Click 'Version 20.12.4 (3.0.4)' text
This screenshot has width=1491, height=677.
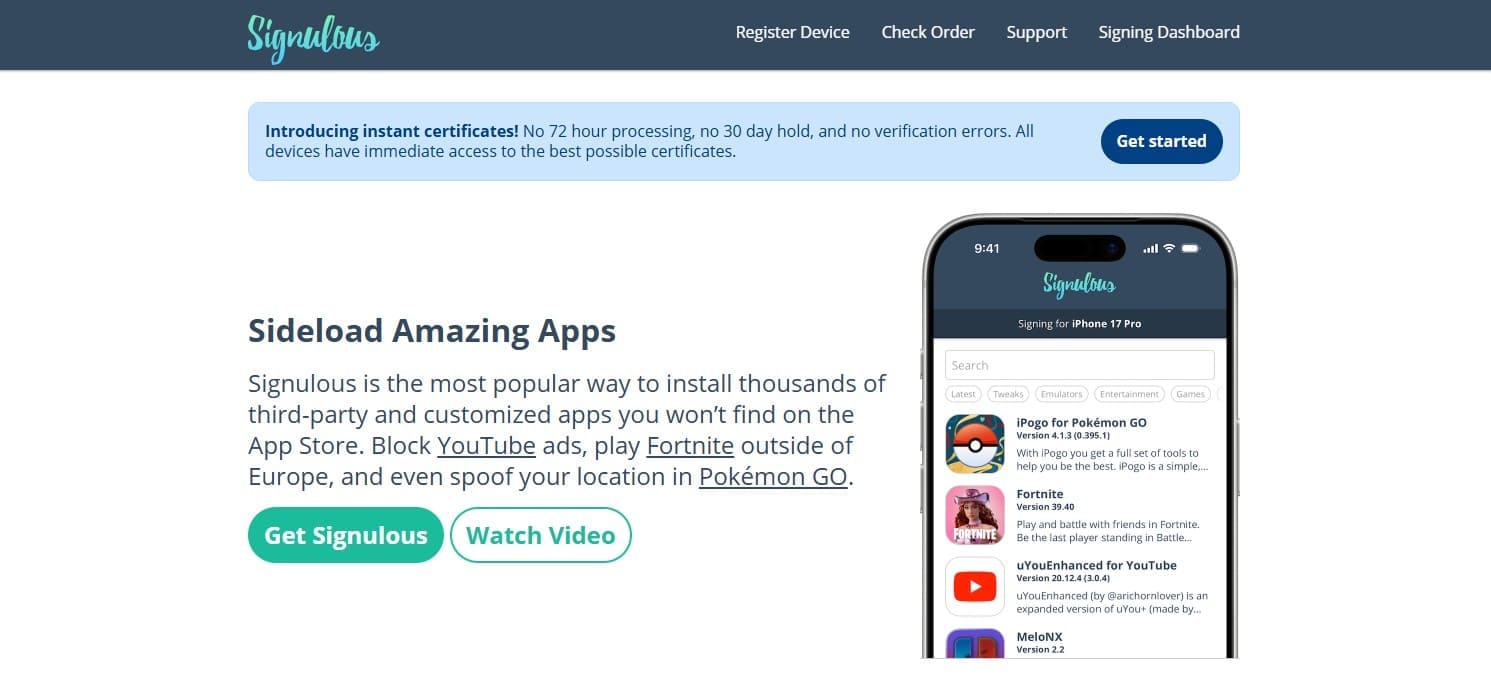(x=1062, y=578)
